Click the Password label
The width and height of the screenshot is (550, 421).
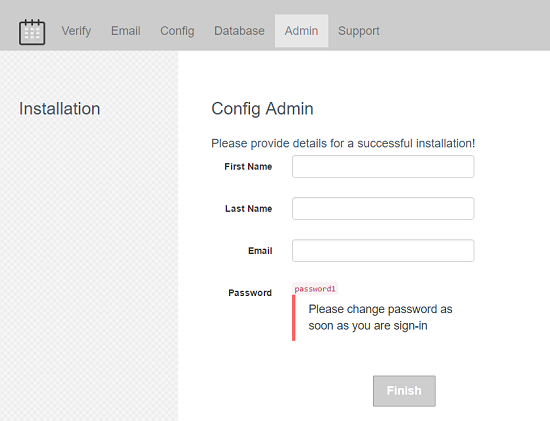[x=250, y=293]
